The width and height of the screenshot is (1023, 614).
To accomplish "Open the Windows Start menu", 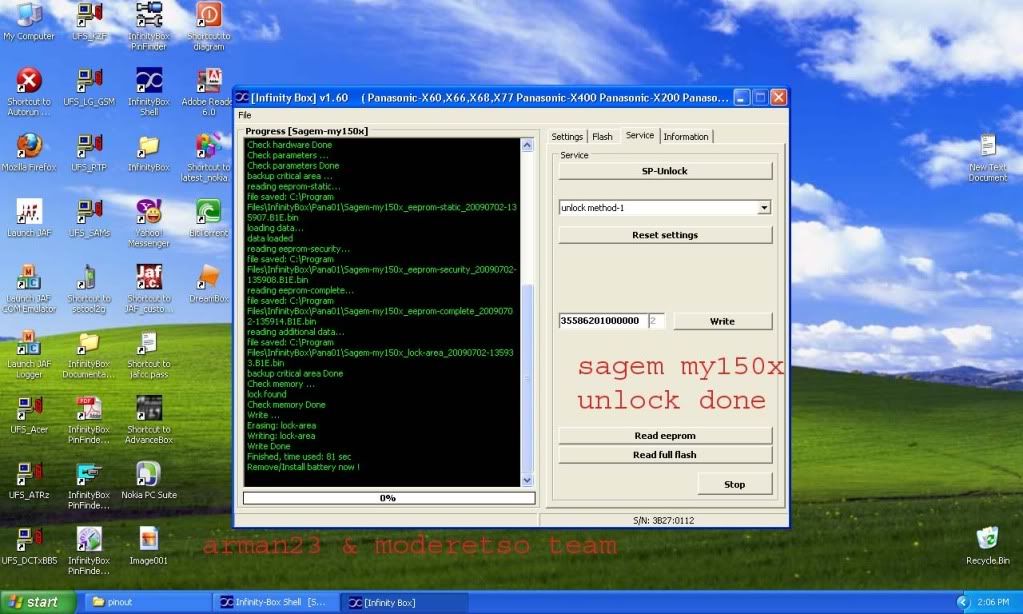I will click(x=38, y=602).
